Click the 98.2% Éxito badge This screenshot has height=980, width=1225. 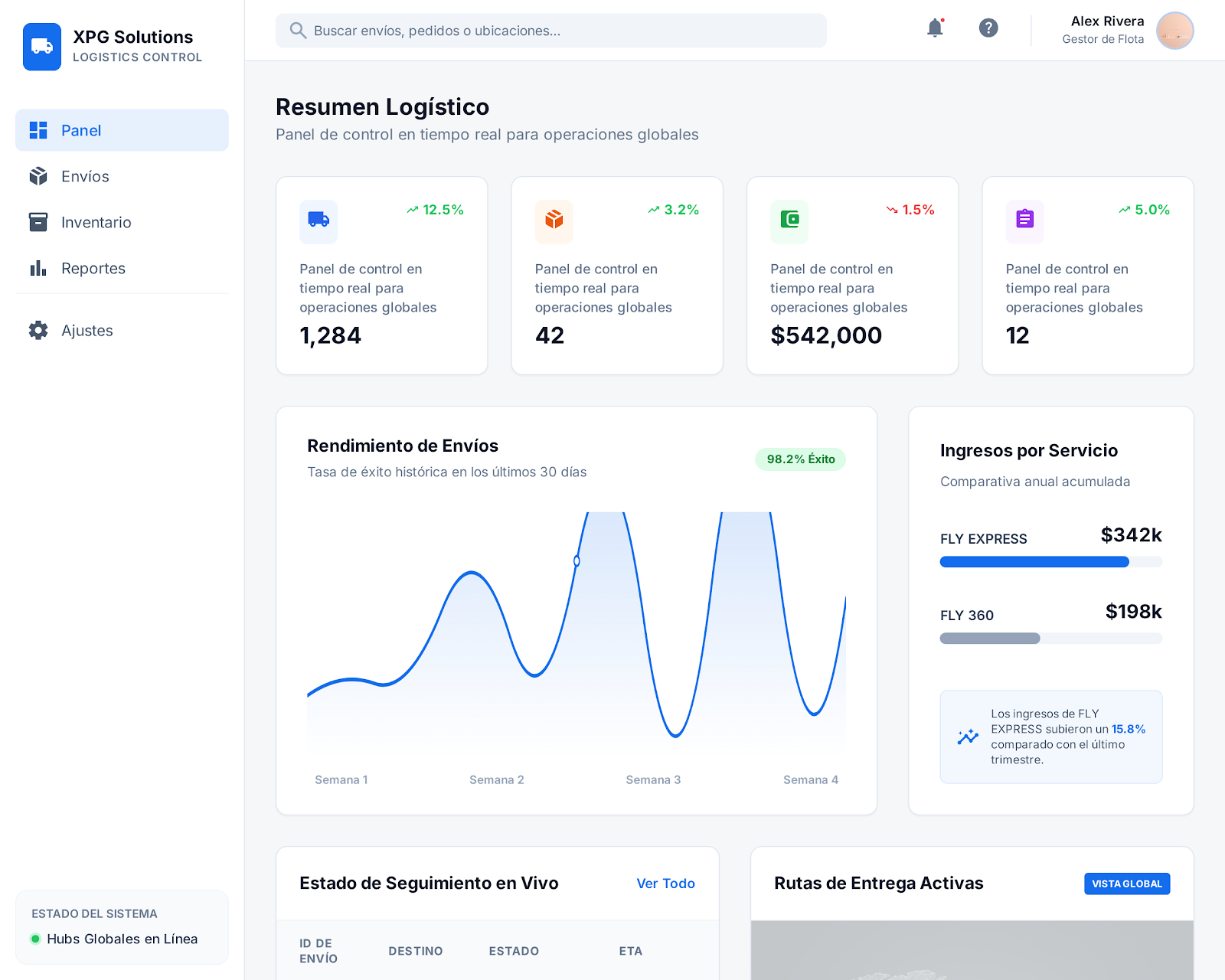pos(799,459)
